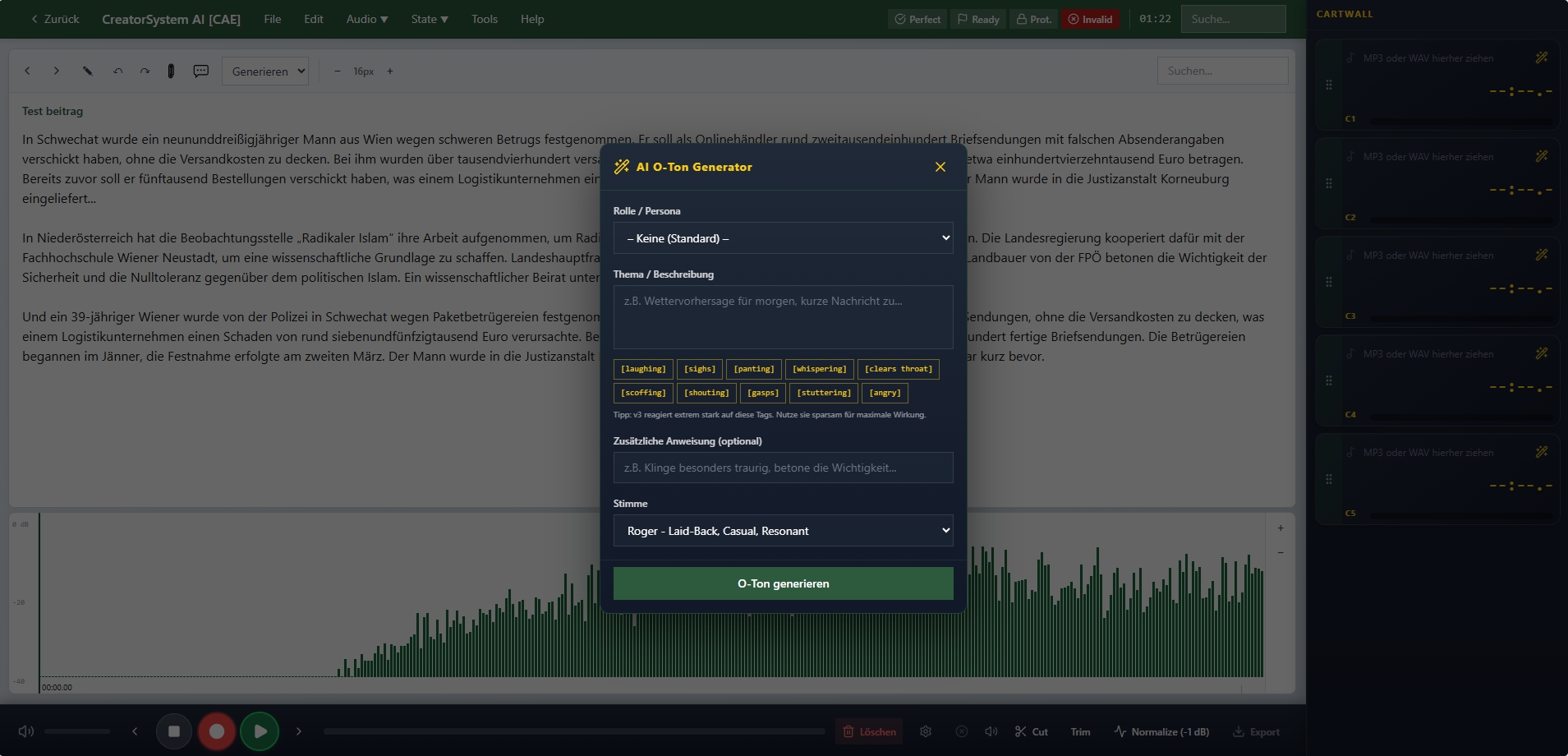Toggle the [laughing] emotion tag
This screenshot has width=1568, height=756.
(x=643, y=370)
